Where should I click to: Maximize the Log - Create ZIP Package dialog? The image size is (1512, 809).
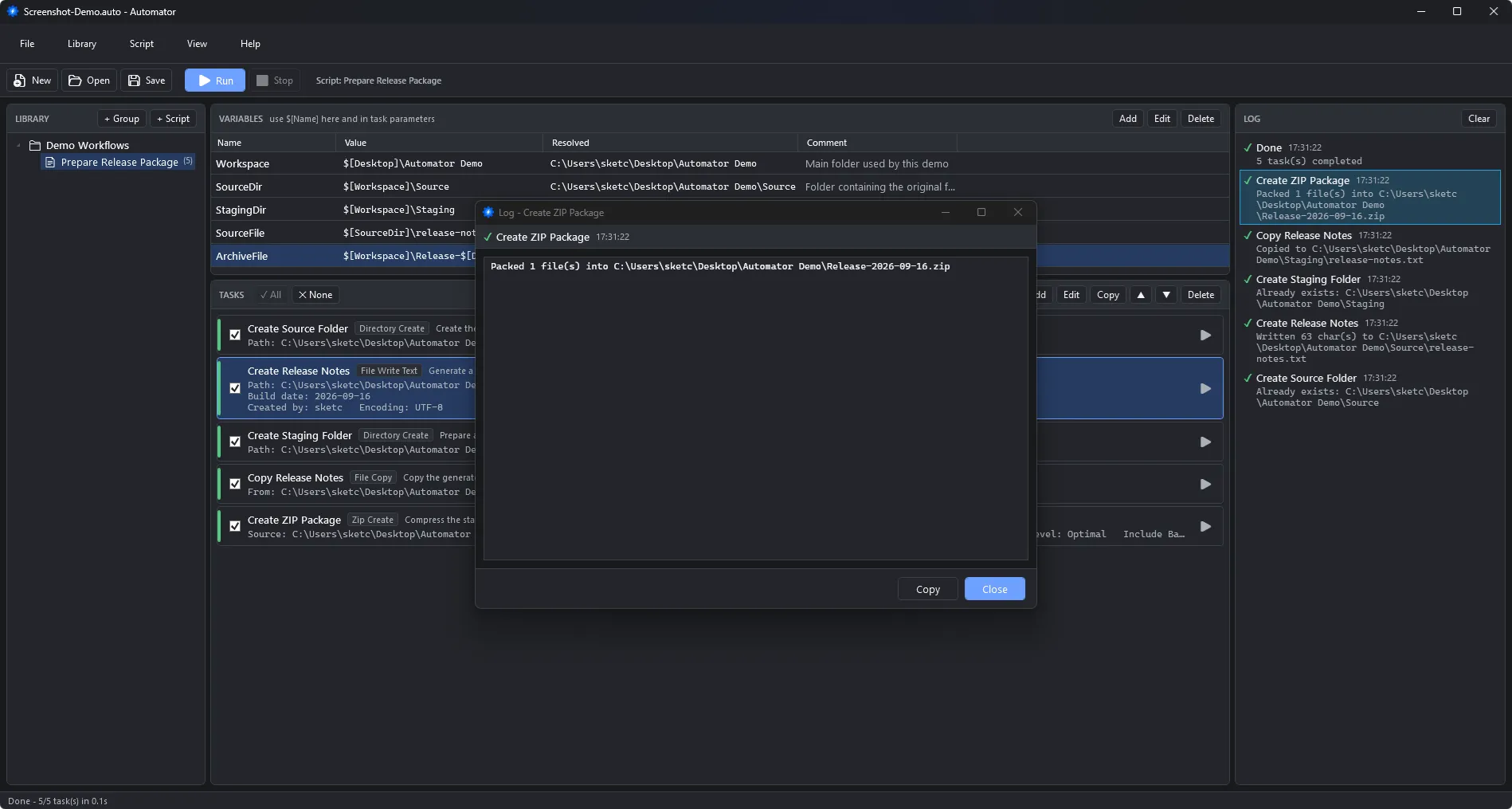[x=981, y=212]
